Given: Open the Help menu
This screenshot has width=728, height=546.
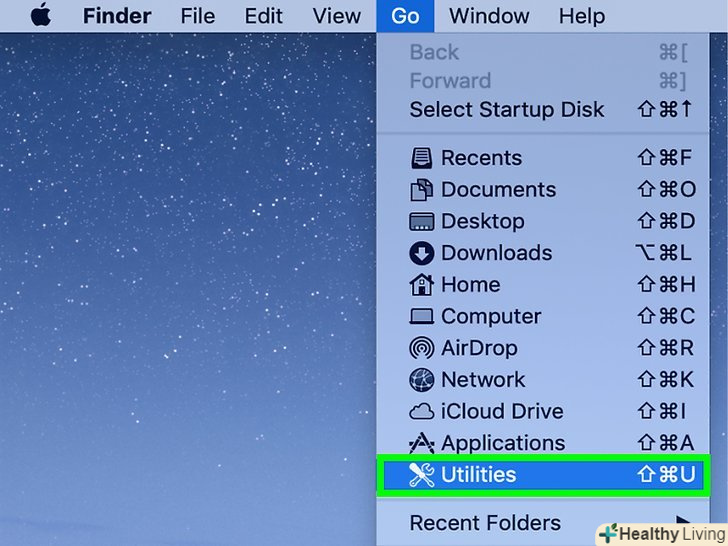Looking at the screenshot, I should [x=582, y=16].
